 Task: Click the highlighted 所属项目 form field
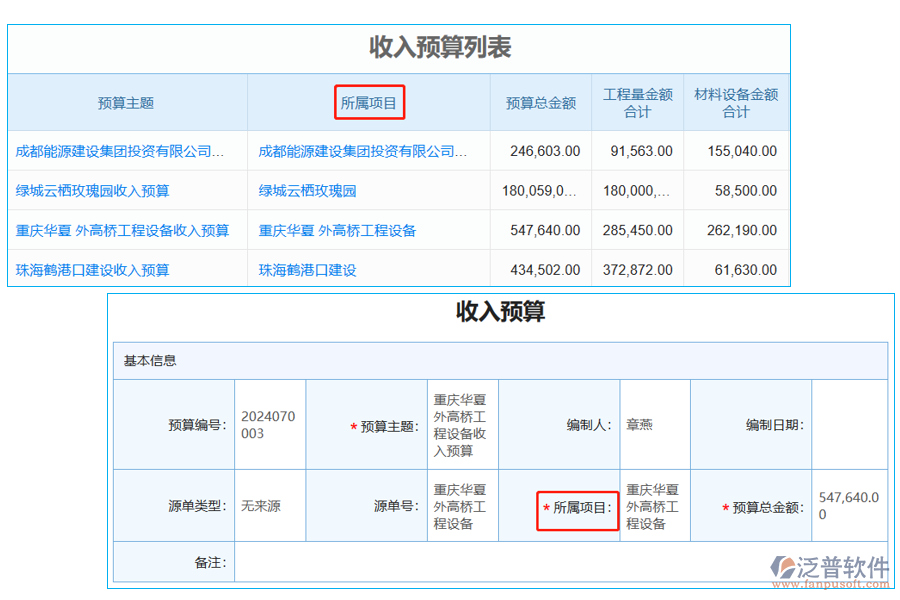click(577, 506)
